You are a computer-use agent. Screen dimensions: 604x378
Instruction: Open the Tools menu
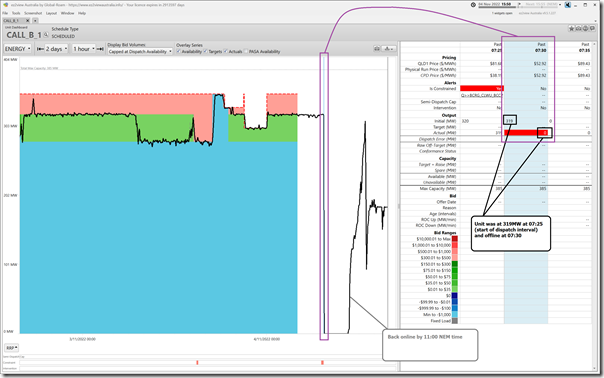point(16,13)
